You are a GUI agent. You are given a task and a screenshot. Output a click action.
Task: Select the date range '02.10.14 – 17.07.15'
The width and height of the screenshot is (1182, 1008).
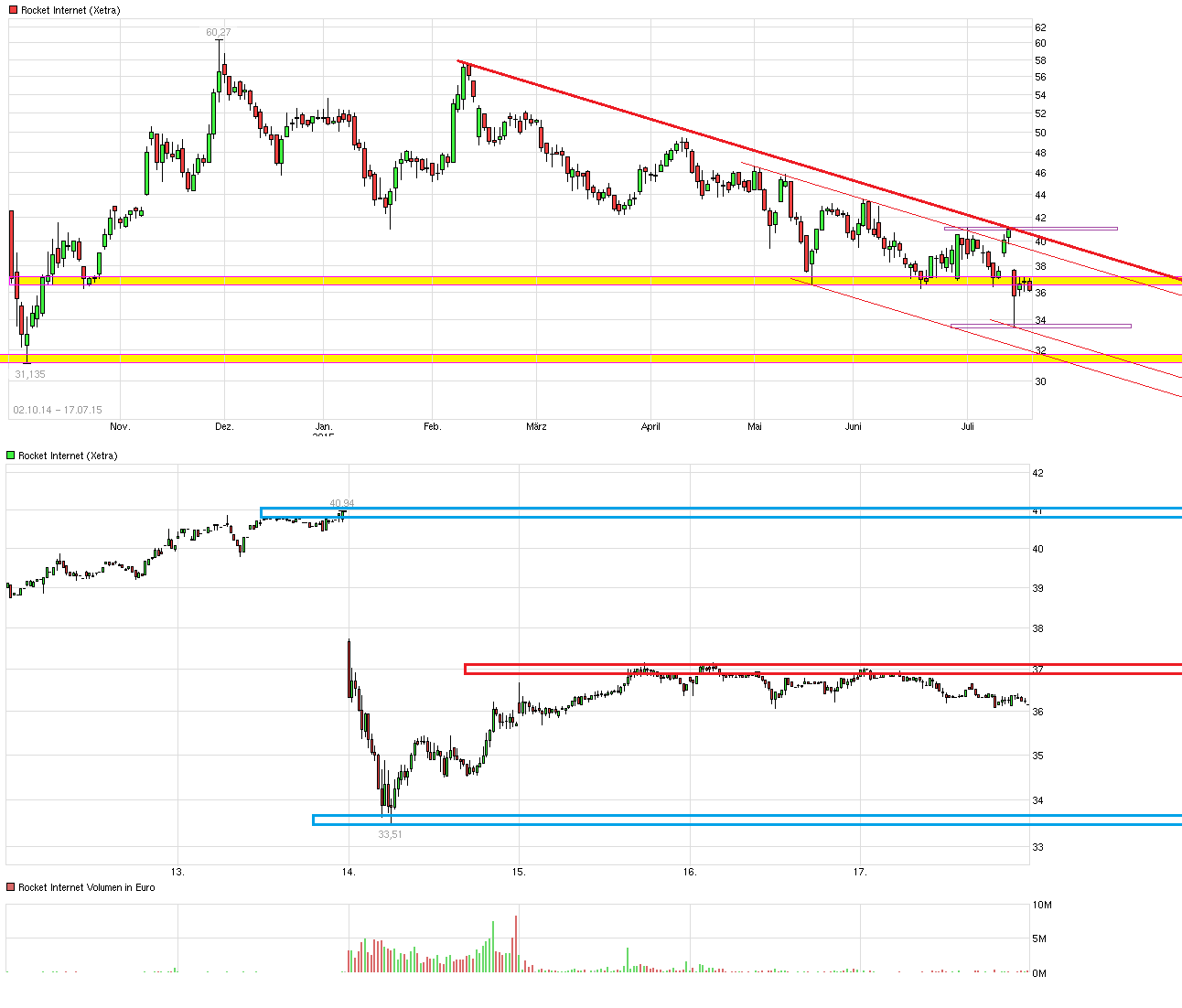[x=58, y=410]
